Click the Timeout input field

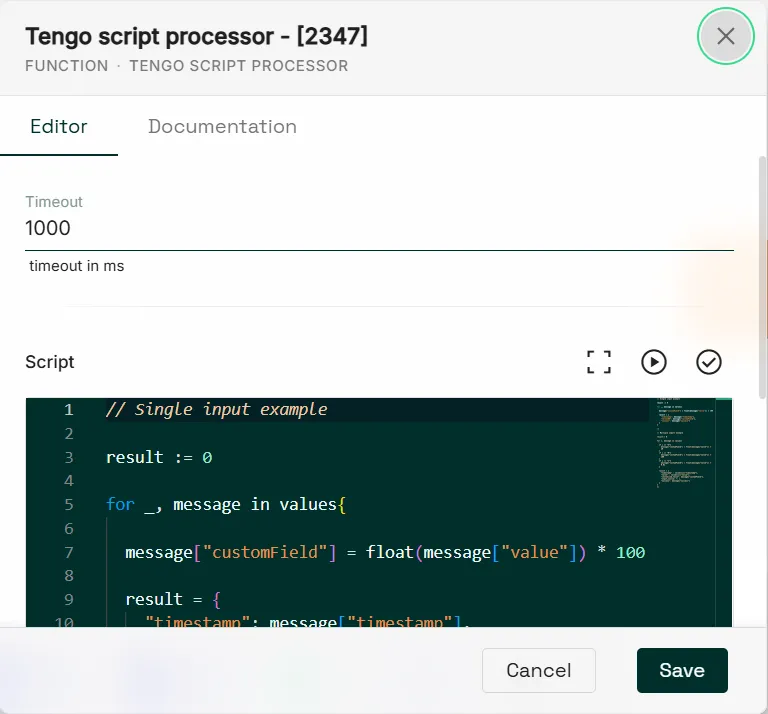[x=380, y=228]
